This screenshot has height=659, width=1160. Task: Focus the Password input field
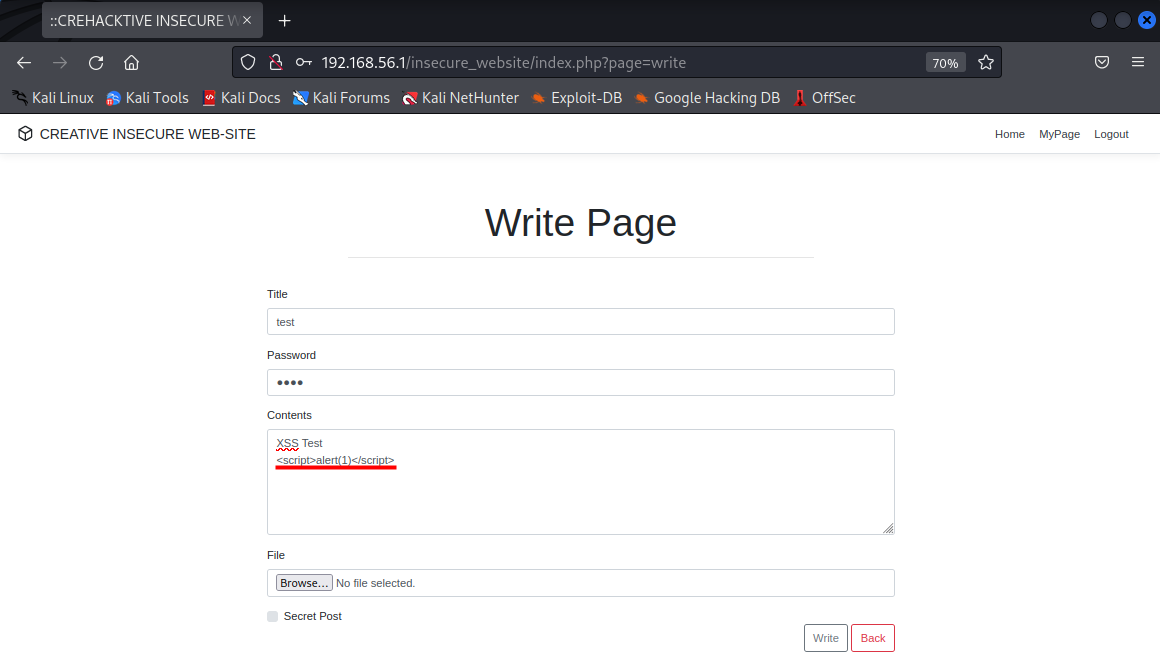(581, 382)
